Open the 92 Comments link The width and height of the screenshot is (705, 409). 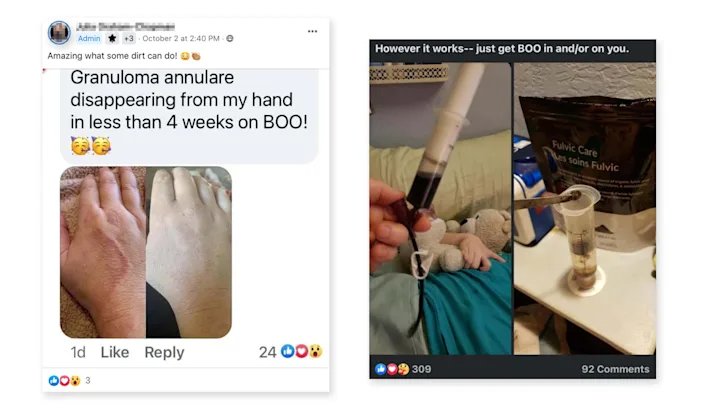click(615, 369)
